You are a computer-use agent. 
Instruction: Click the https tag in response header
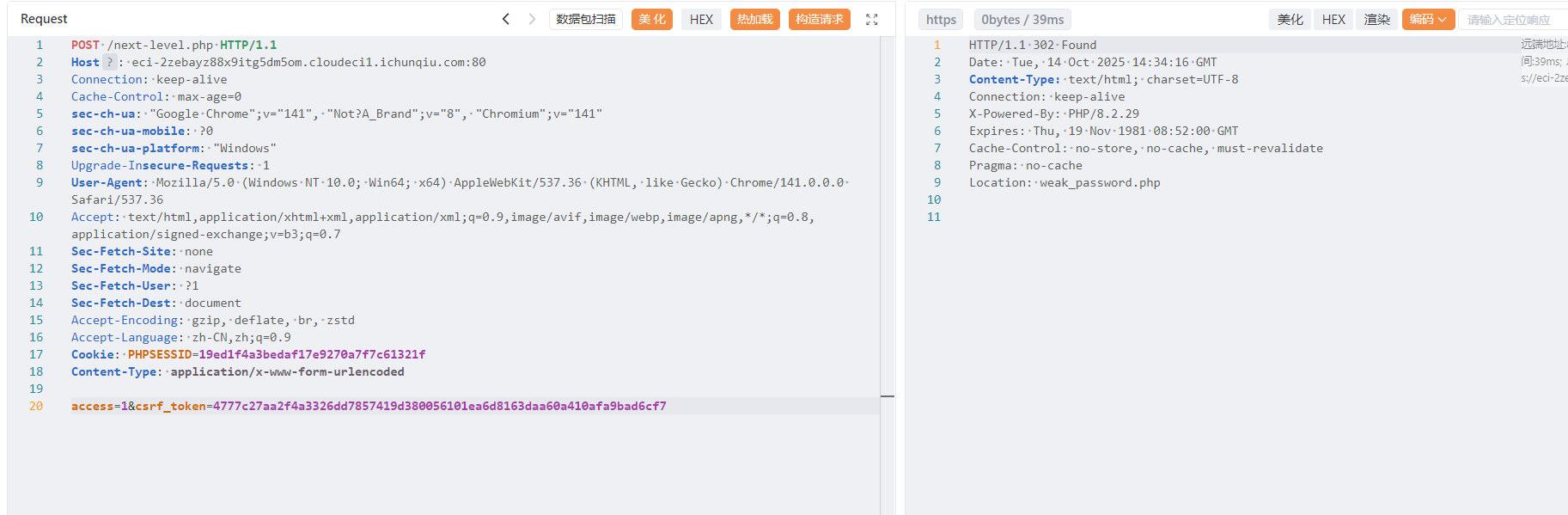point(941,20)
